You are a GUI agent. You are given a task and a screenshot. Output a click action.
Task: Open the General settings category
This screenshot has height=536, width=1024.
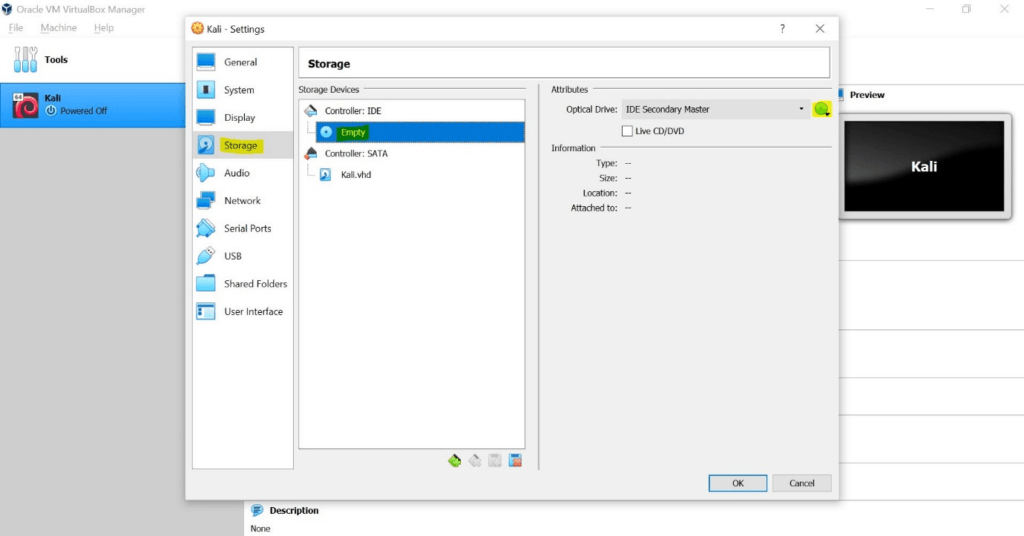(242, 62)
